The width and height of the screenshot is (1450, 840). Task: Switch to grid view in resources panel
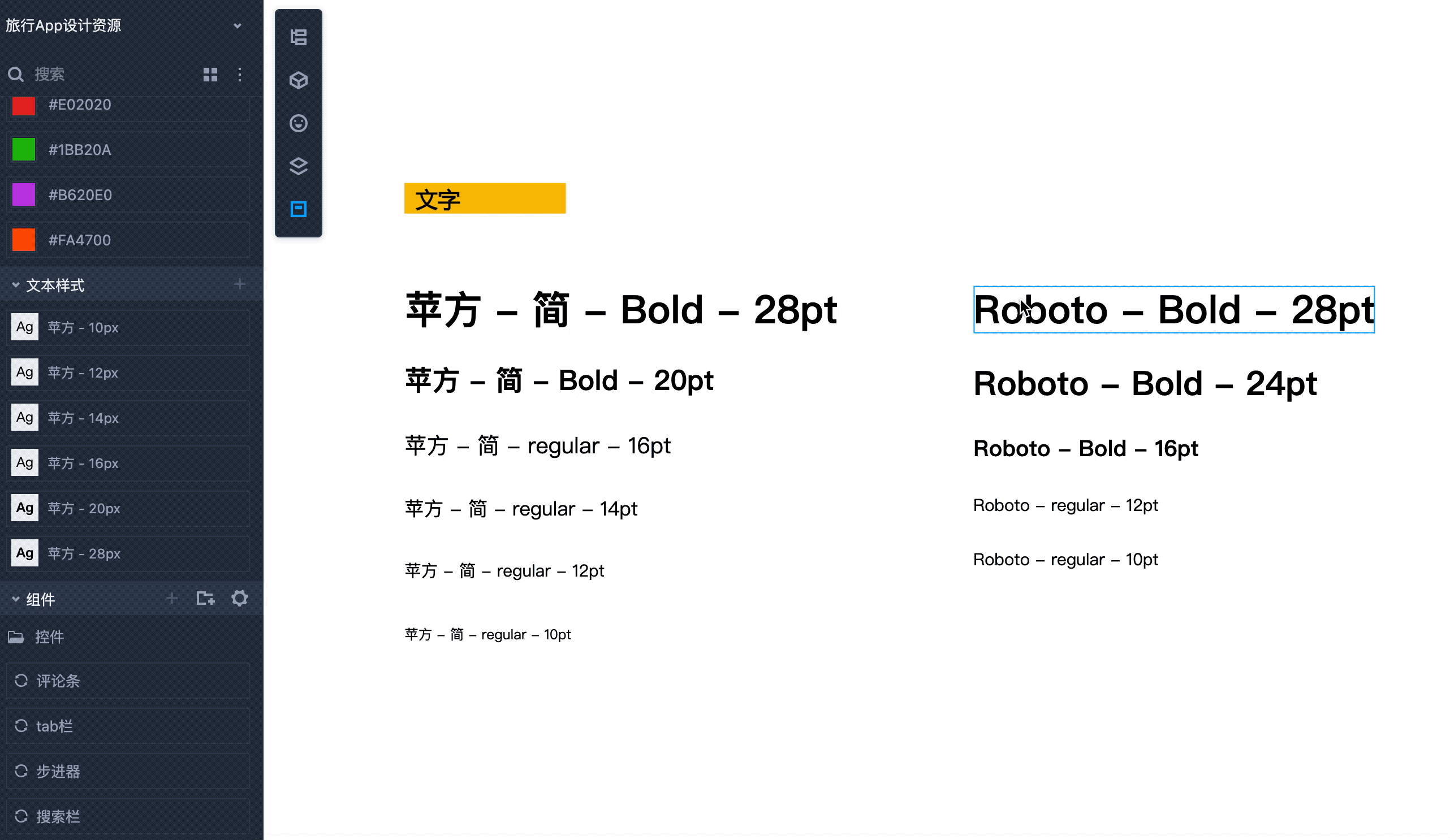pyautogui.click(x=210, y=75)
